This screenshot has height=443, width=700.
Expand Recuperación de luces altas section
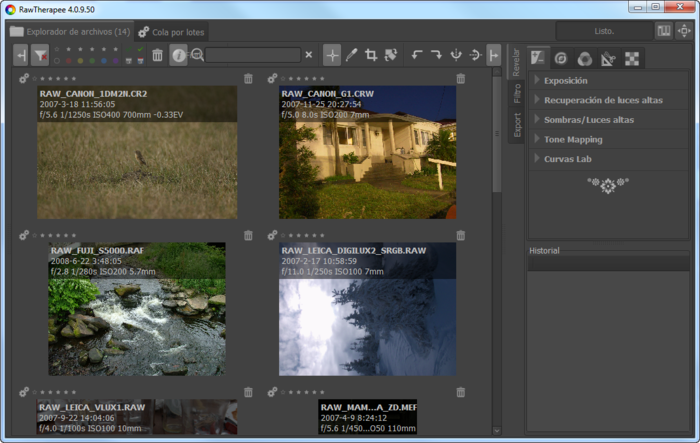pyautogui.click(x=608, y=100)
